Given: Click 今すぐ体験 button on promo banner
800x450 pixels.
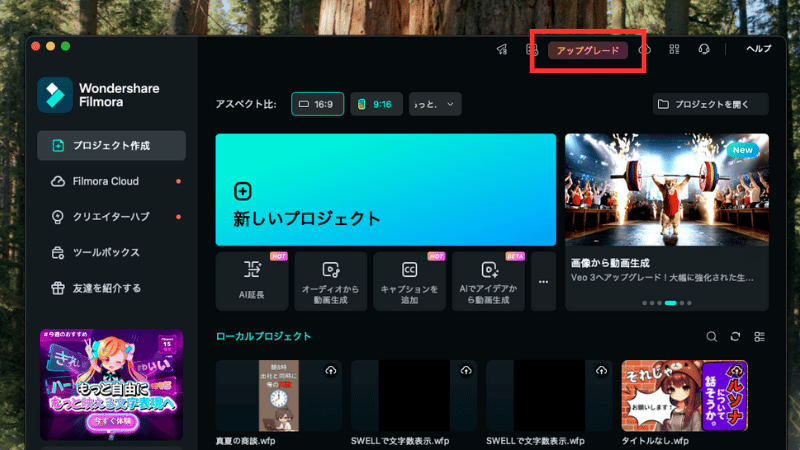Looking at the screenshot, I should click(112, 421).
